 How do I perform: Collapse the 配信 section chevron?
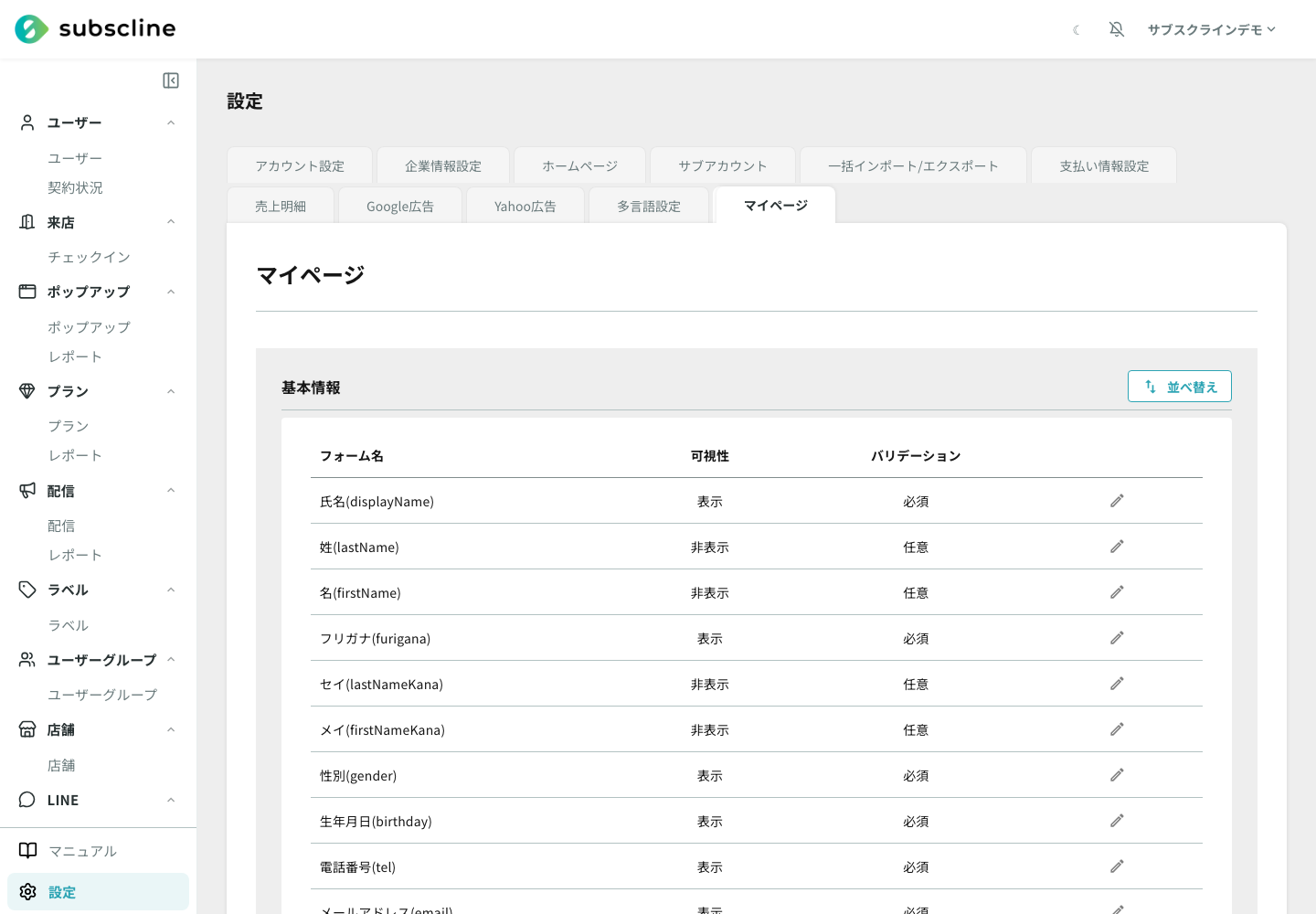pos(171,491)
